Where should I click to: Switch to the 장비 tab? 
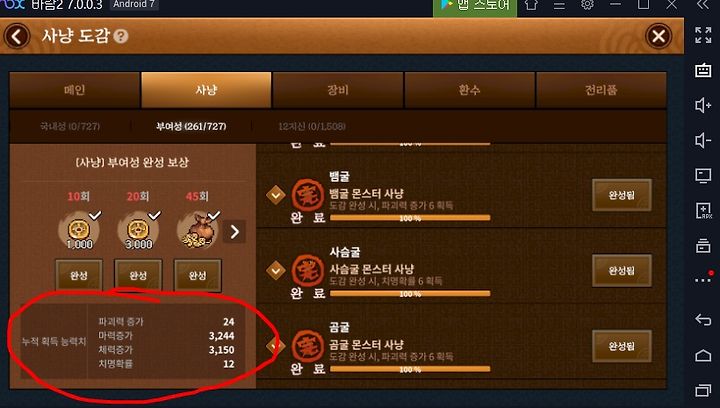338,90
